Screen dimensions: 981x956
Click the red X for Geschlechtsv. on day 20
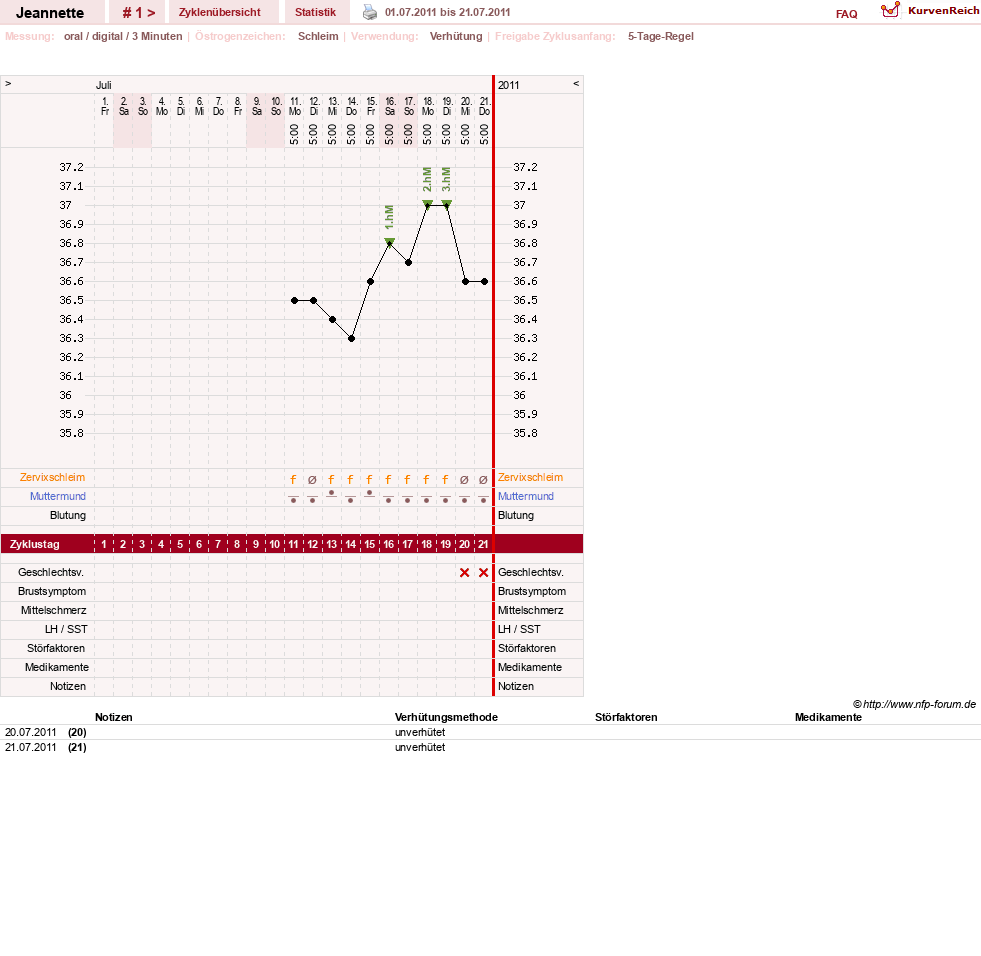[x=464, y=572]
